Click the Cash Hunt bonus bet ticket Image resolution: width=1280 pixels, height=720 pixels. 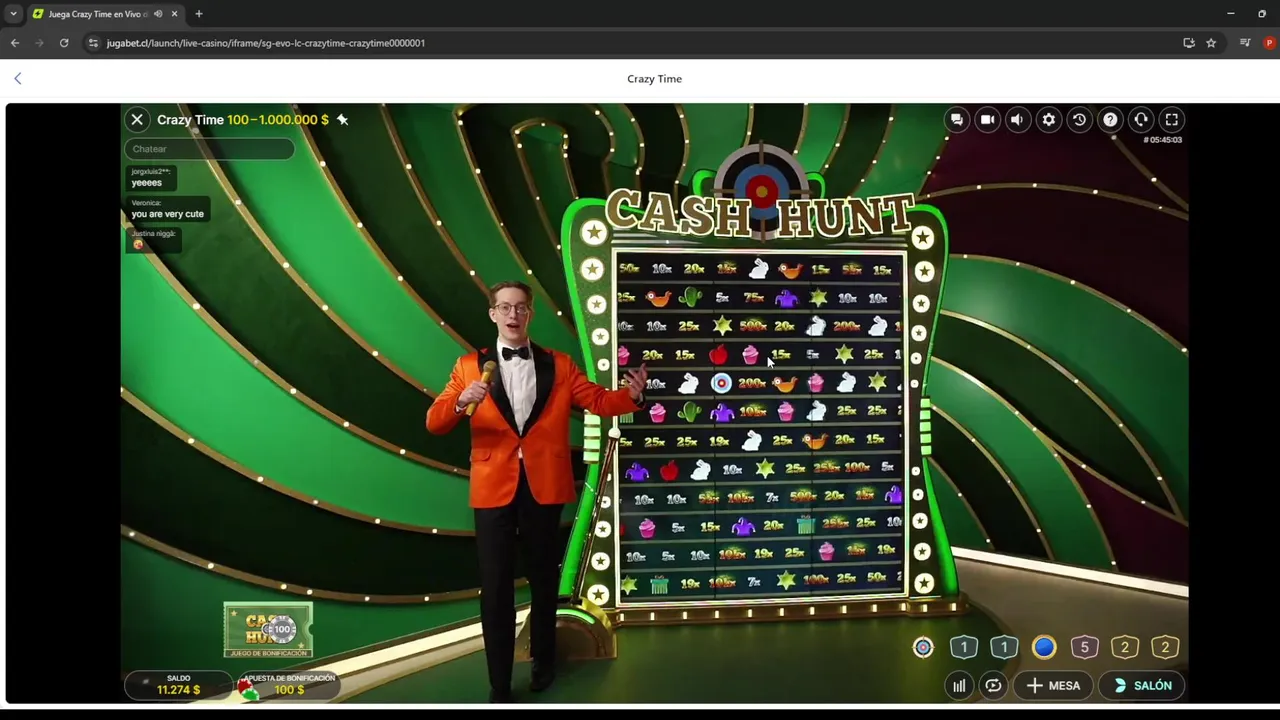[x=268, y=630]
